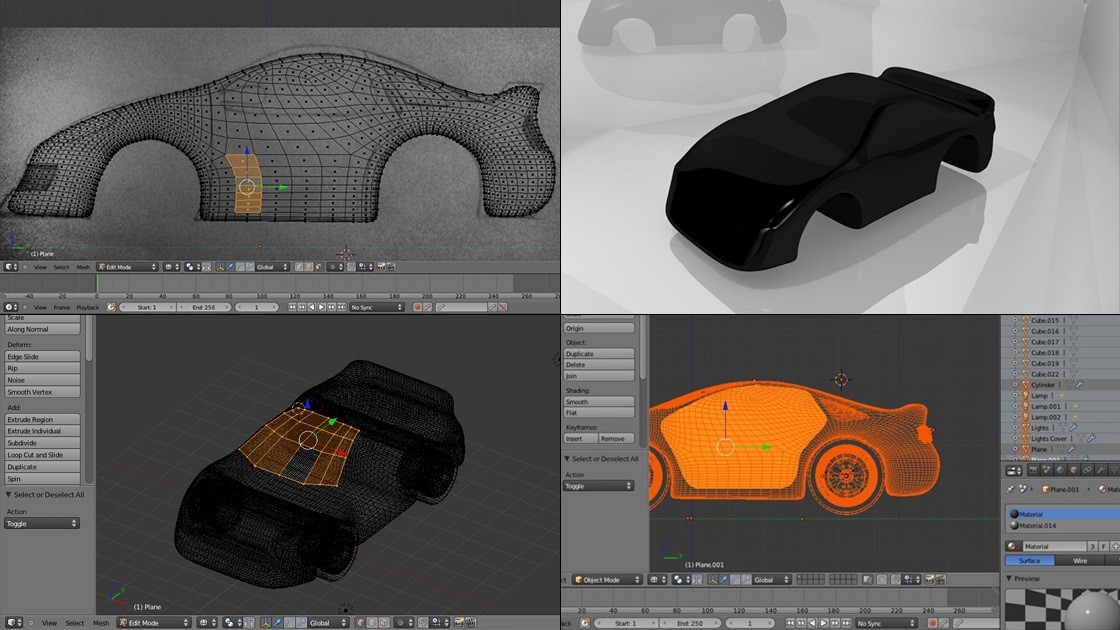Open the Mesh menu in bottom-left viewport header

coord(101,623)
